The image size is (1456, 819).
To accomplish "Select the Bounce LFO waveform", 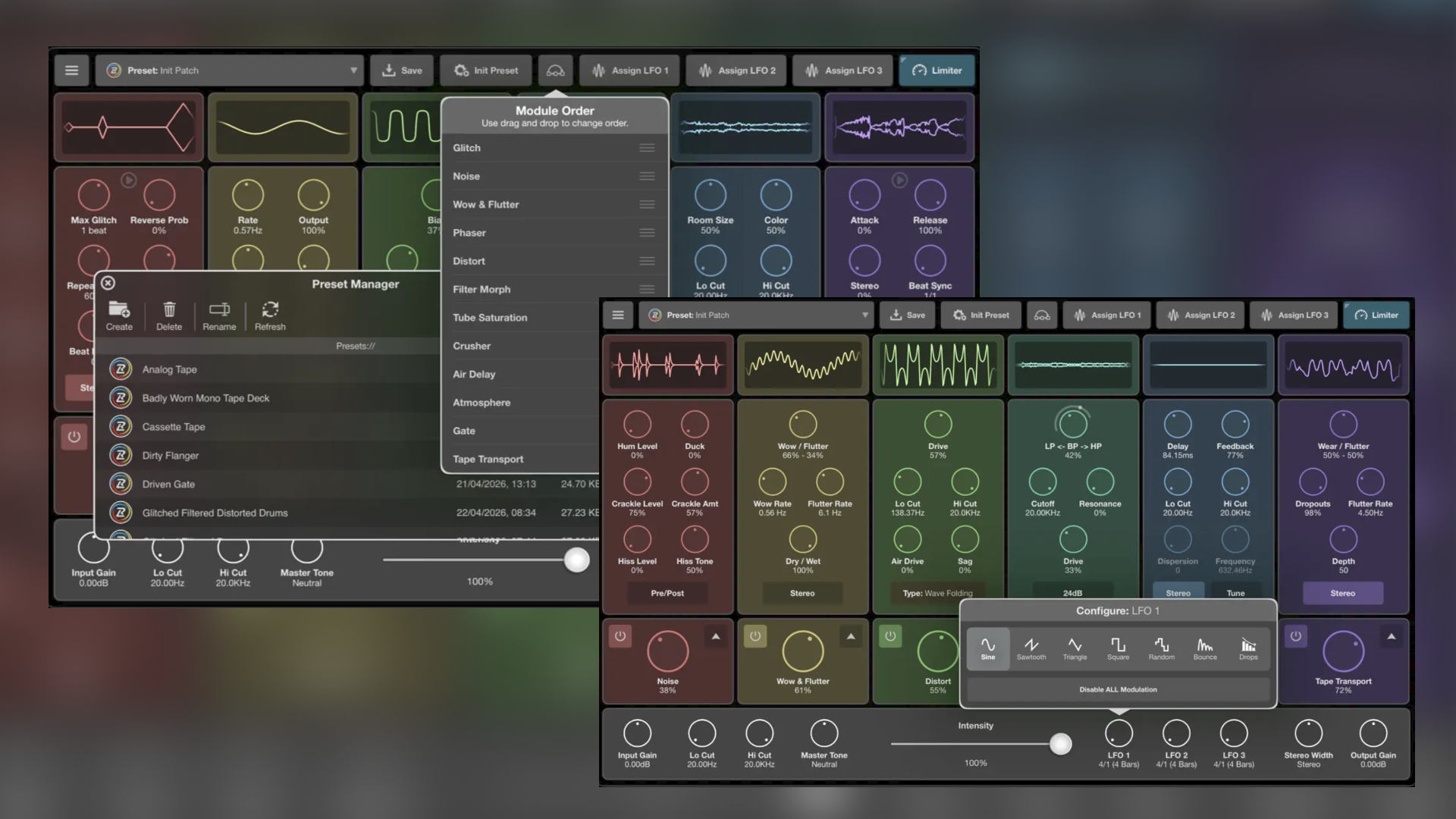I will (x=1205, y=648).
